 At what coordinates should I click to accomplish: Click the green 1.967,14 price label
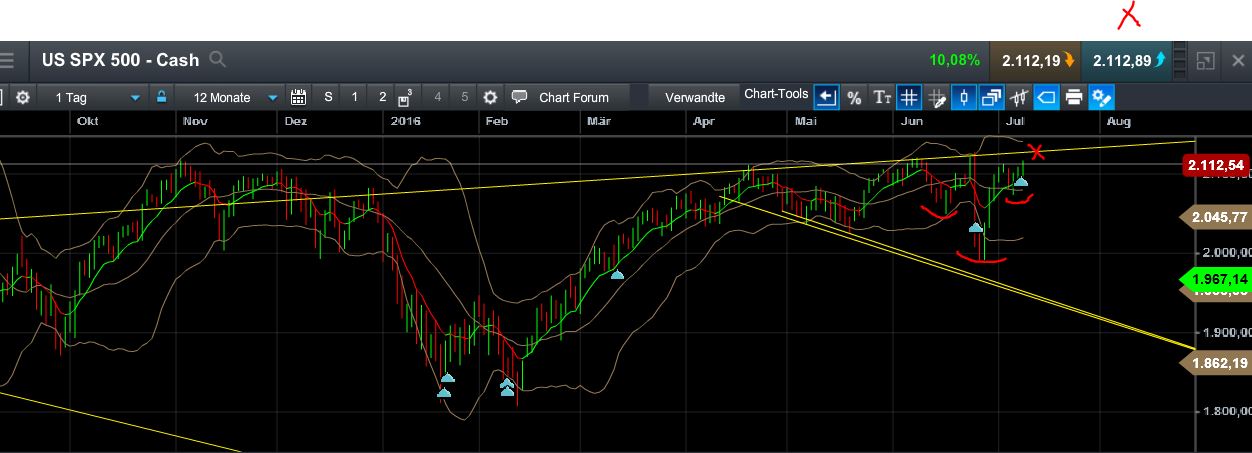click(1215, 280)
